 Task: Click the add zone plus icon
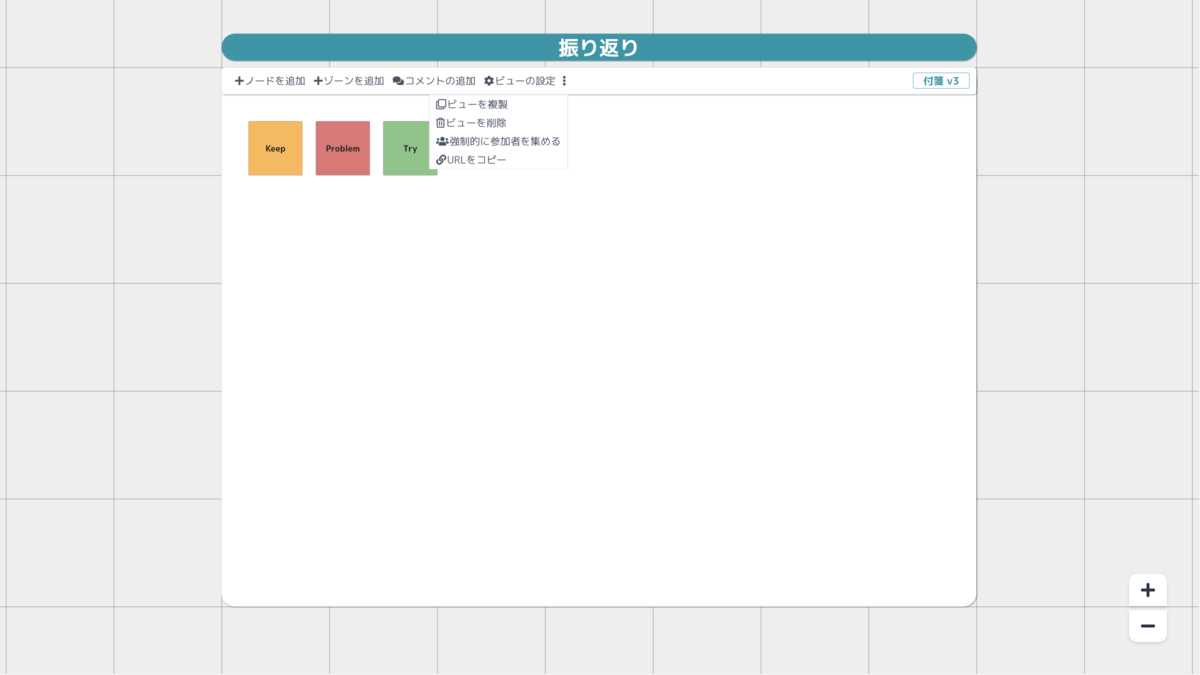pyautogui.click(x=318, y=81)
